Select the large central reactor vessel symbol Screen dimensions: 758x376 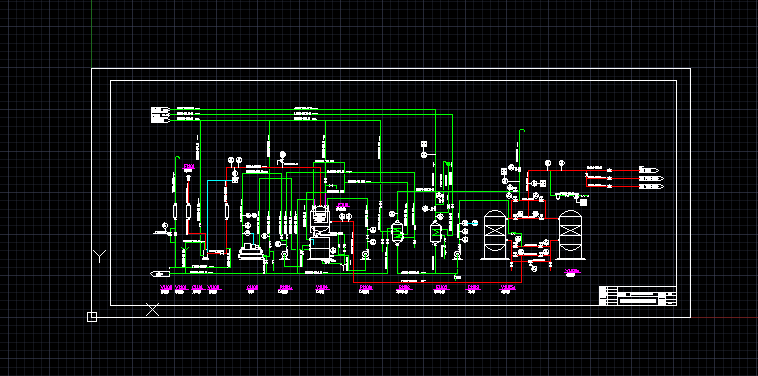pos(319,232)
